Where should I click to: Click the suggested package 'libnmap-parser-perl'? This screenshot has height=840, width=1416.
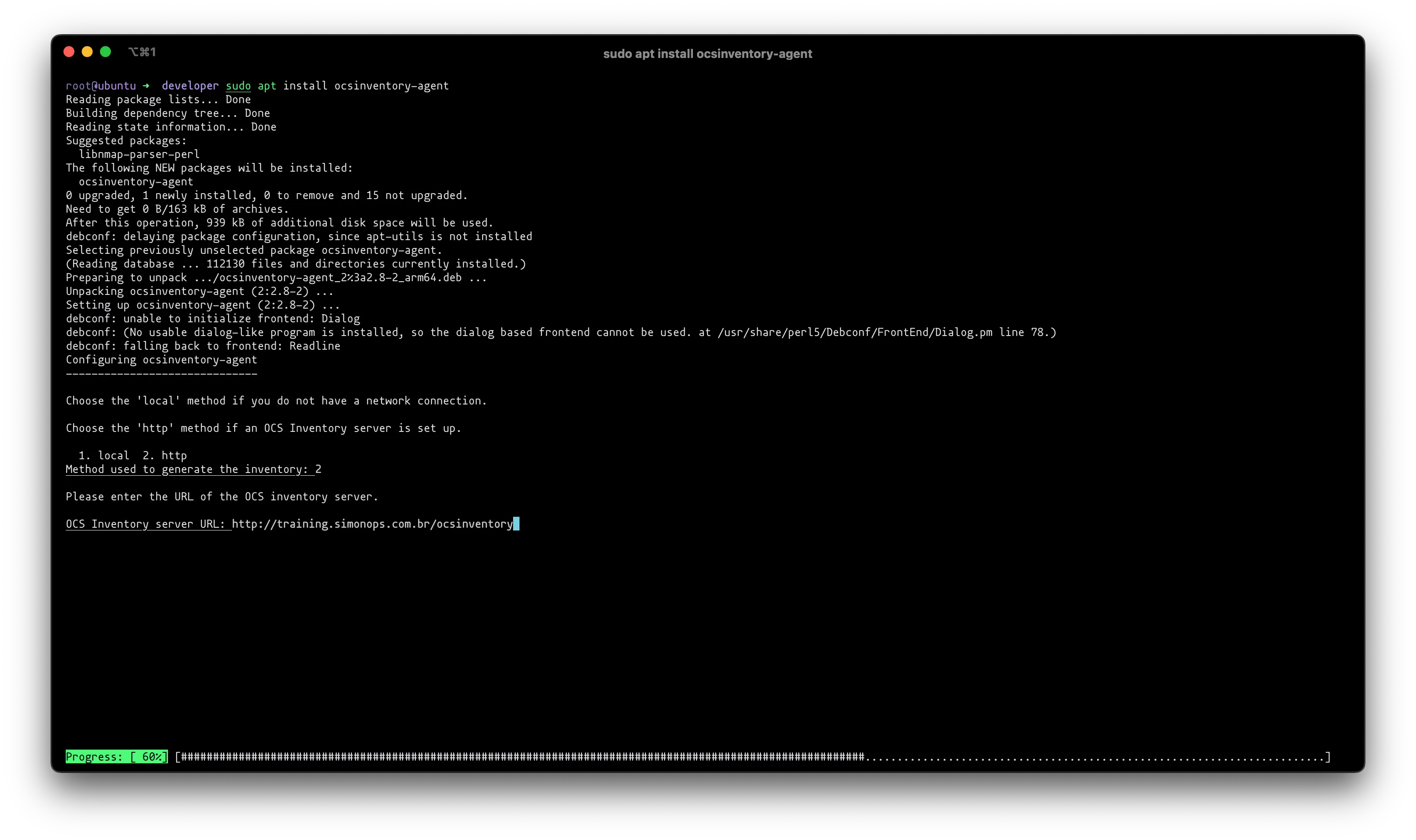coord(139,154)
